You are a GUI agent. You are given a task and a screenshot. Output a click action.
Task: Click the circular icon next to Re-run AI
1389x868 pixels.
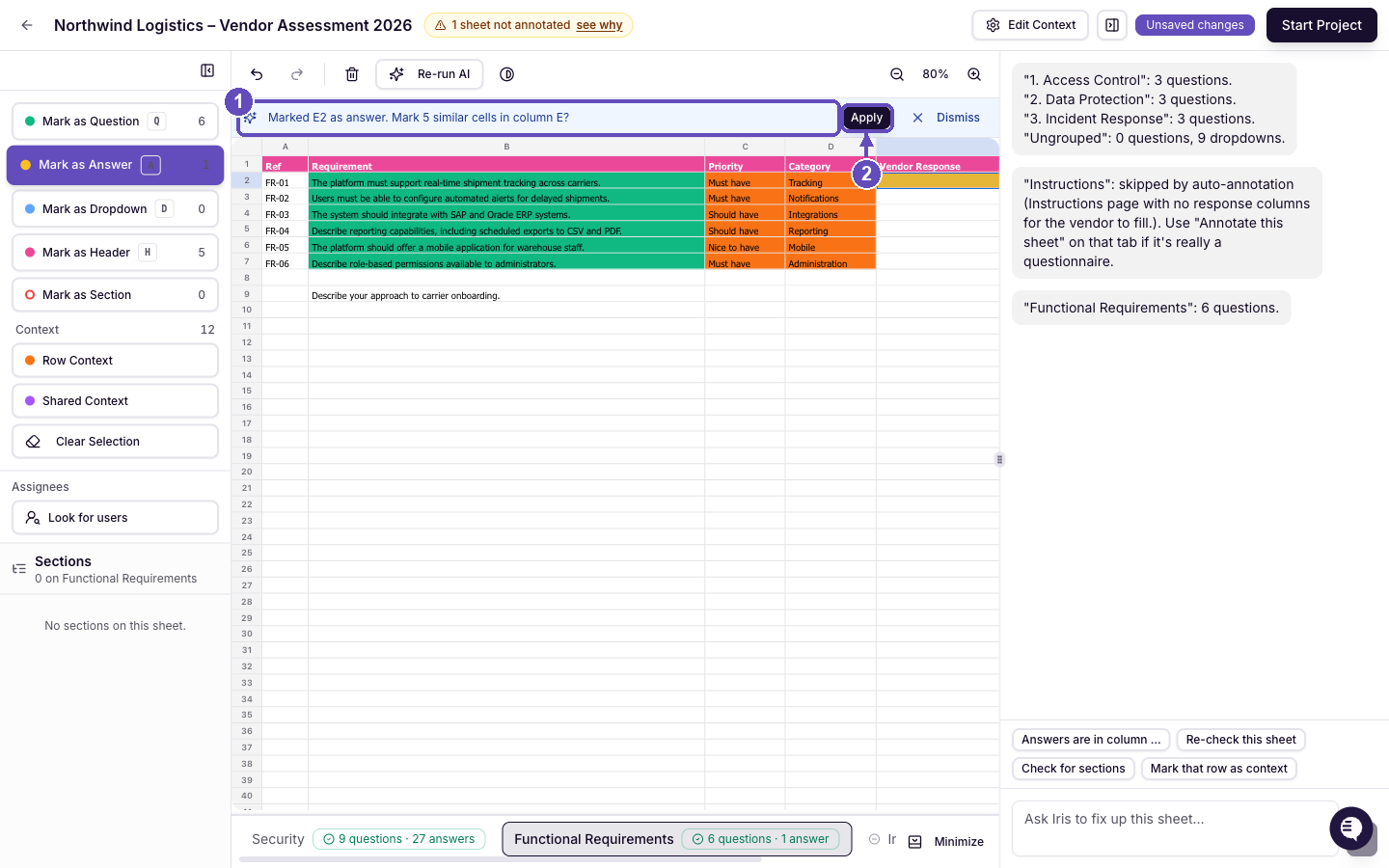pos(507,74)
